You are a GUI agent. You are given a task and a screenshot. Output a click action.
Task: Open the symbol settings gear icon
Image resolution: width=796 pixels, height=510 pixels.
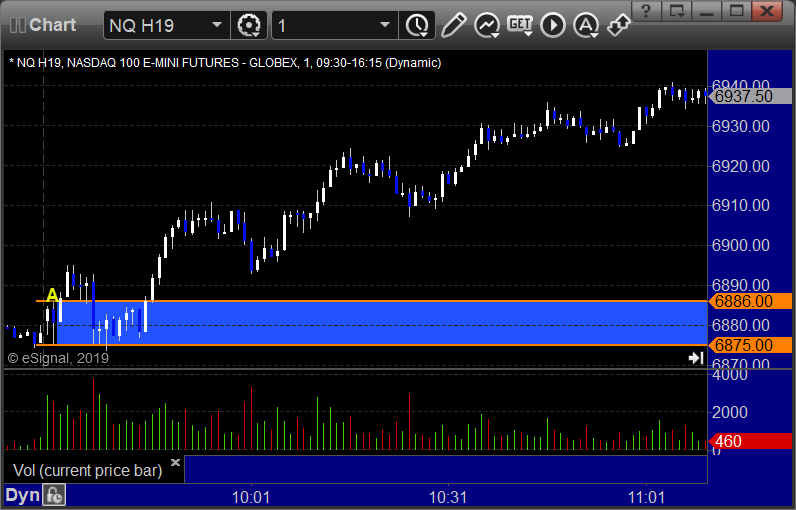point(249,25)
